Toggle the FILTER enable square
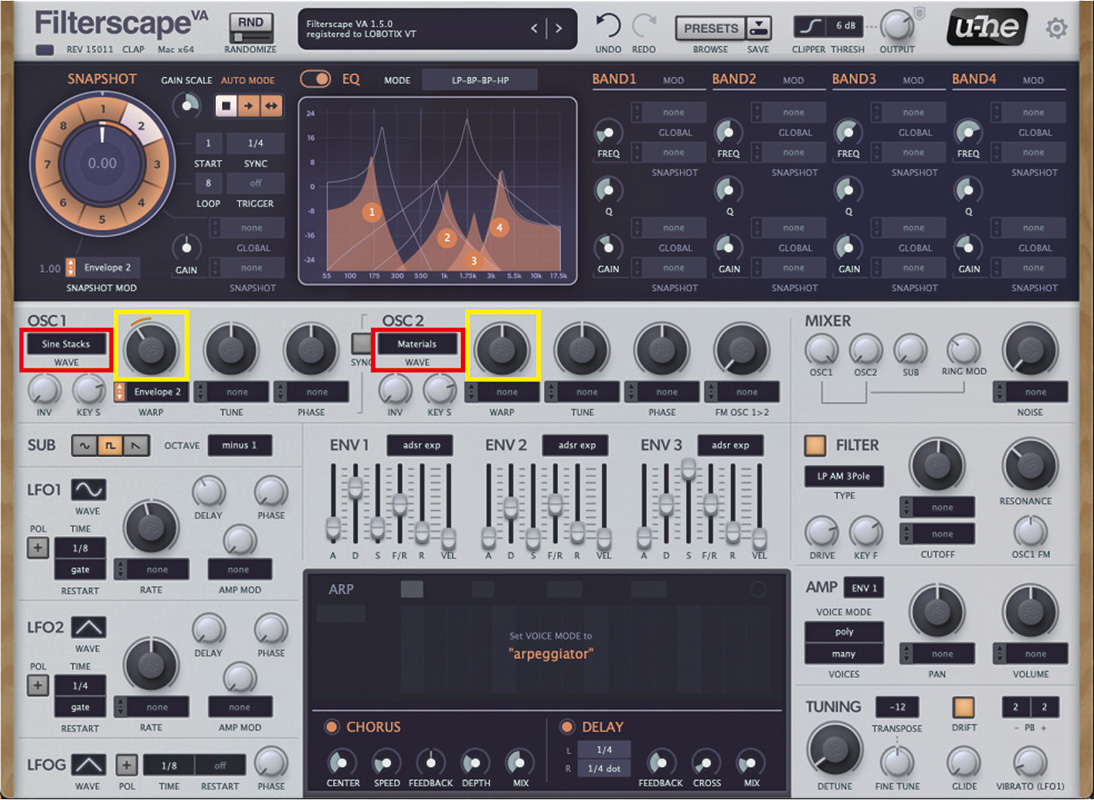1094x800 pixels. 815,445
